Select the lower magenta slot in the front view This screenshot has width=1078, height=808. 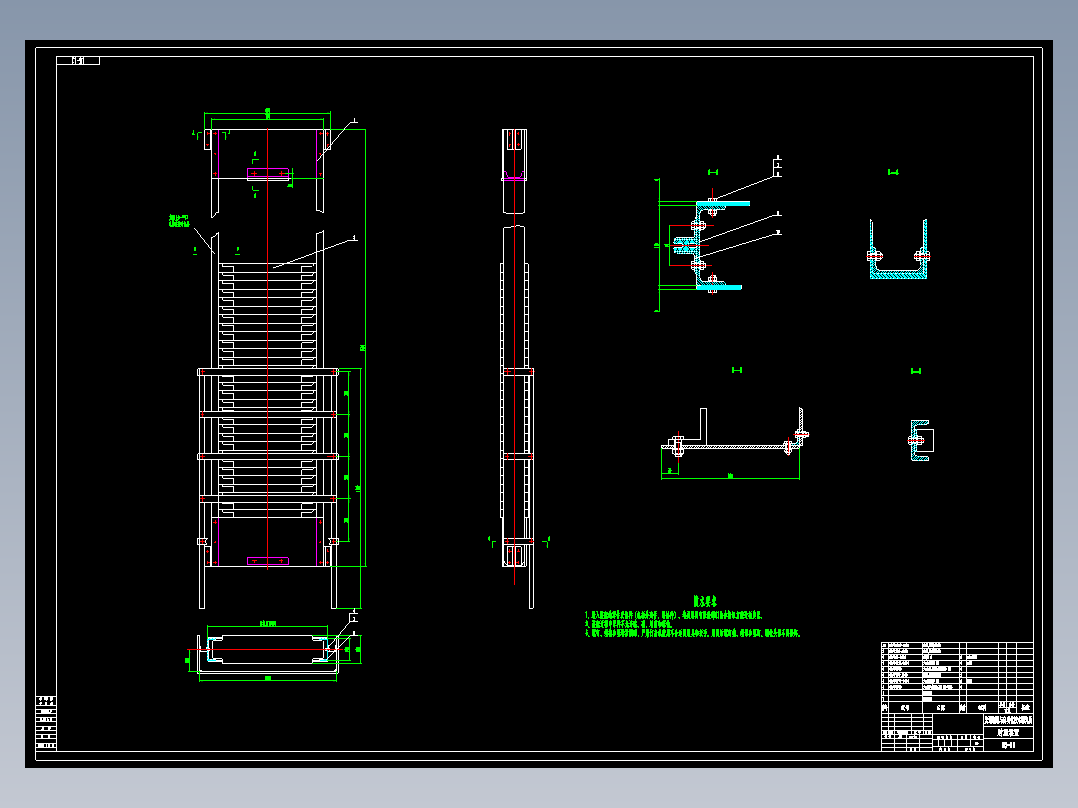268,561
